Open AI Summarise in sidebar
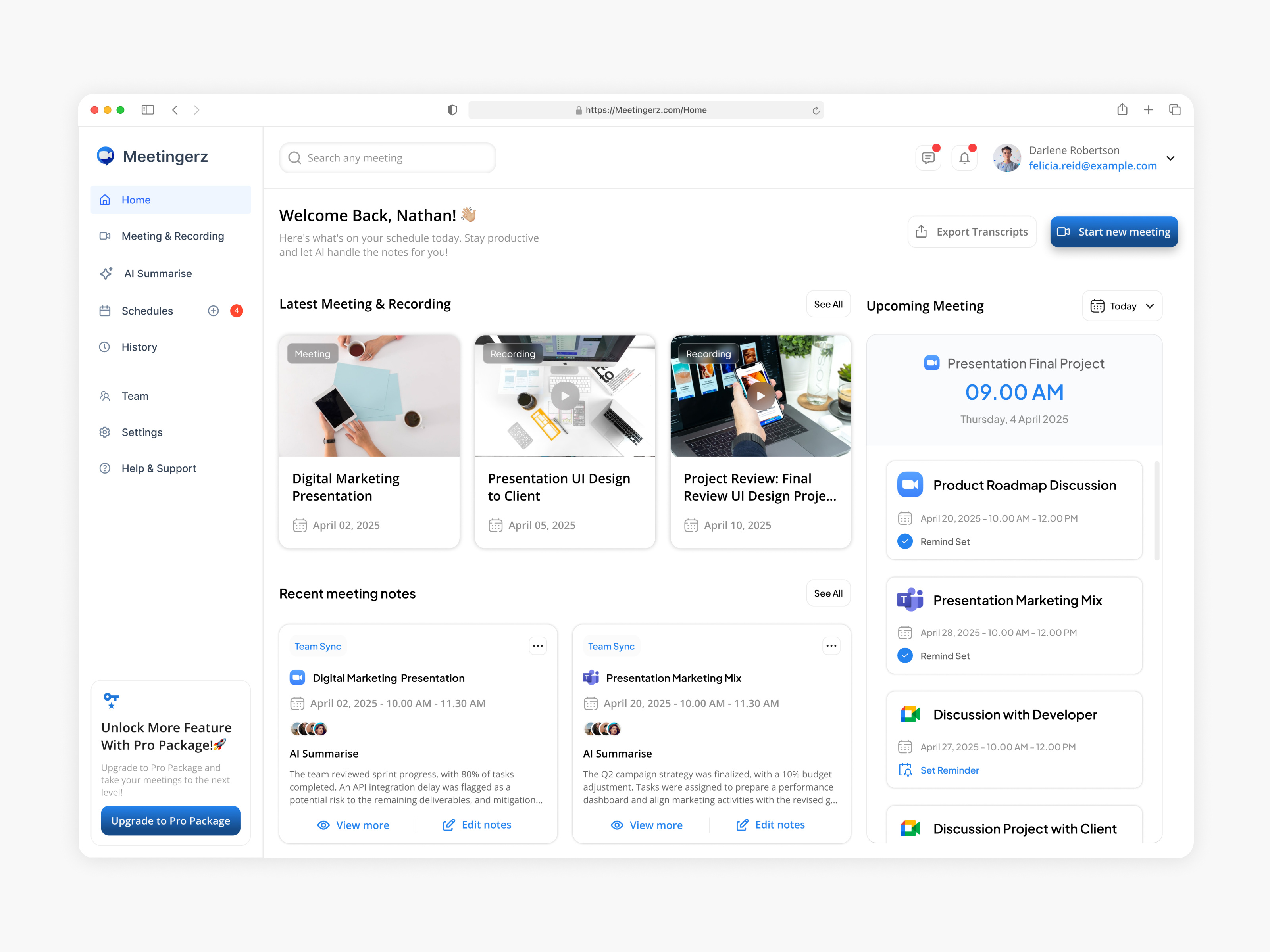1270x952 pixels. point(158,274)
